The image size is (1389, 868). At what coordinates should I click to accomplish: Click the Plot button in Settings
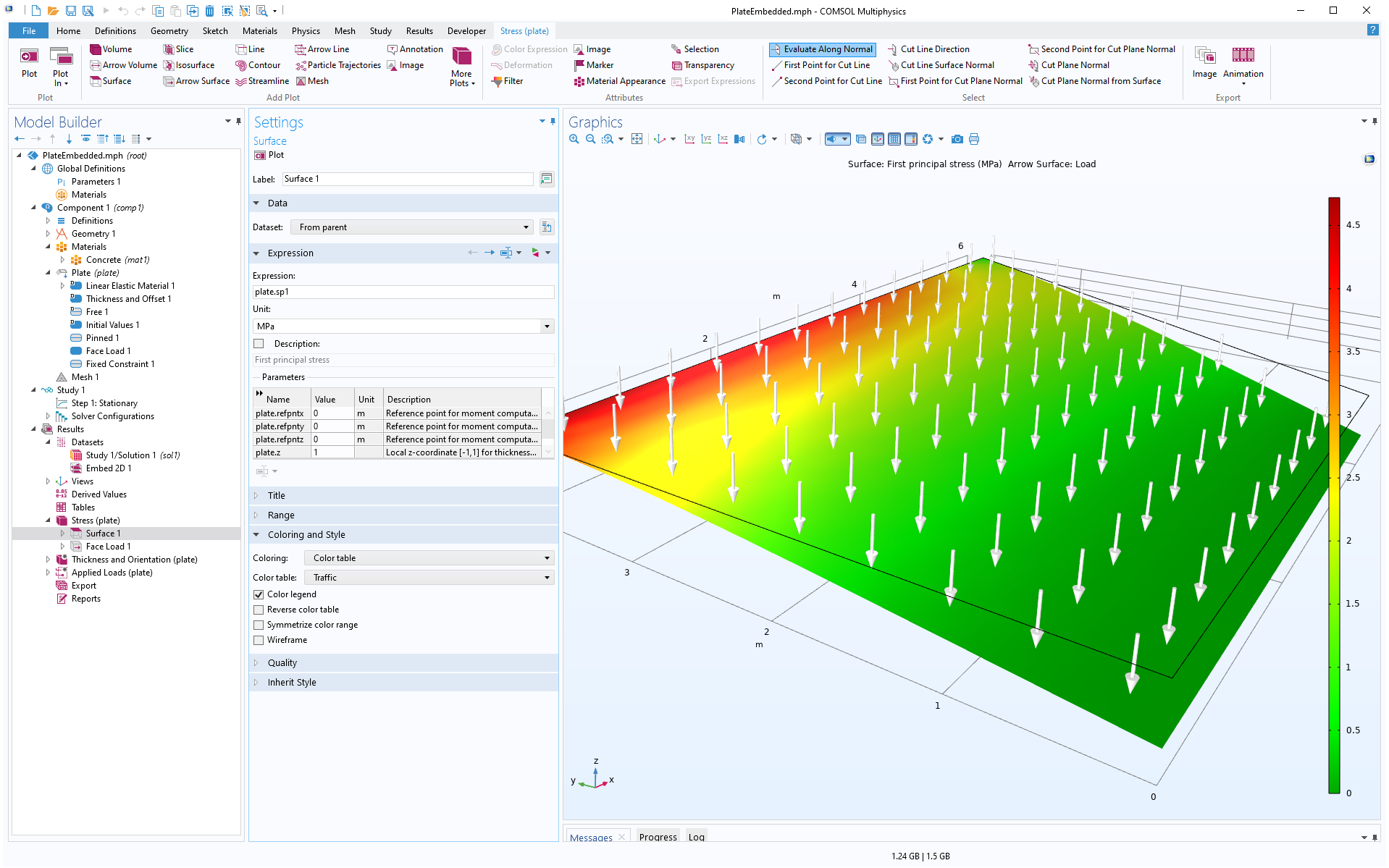pyautogui.click(x=269, y=155)
